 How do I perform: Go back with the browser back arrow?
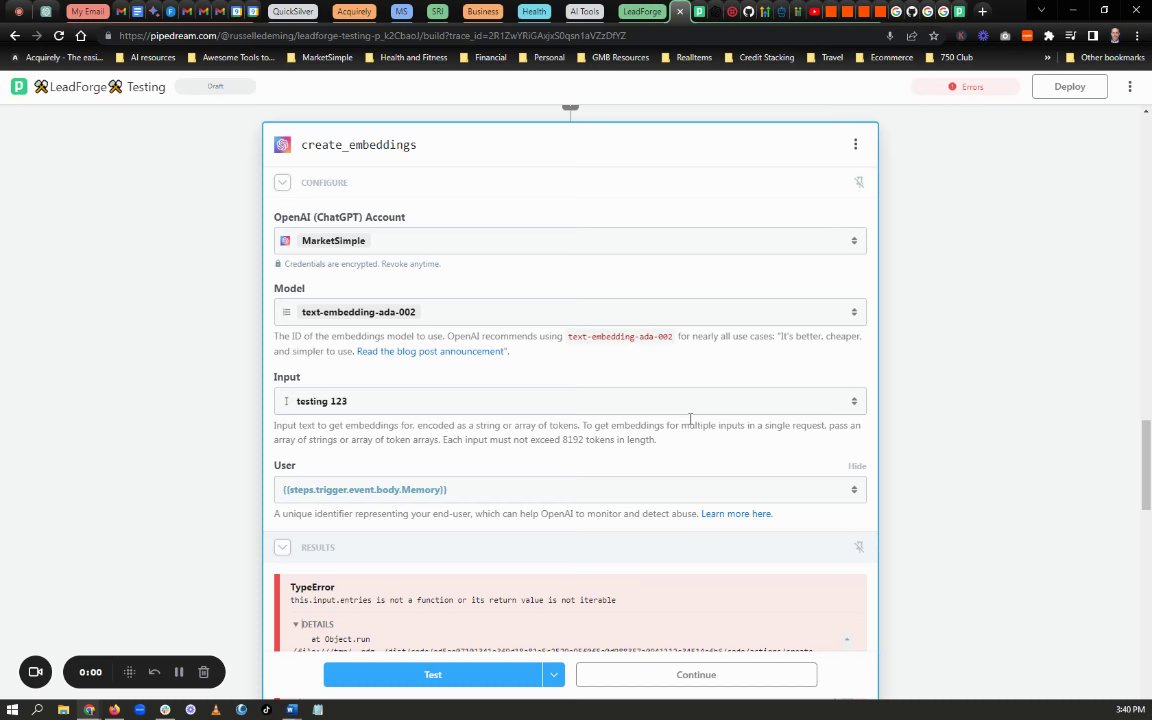[15, 35]
